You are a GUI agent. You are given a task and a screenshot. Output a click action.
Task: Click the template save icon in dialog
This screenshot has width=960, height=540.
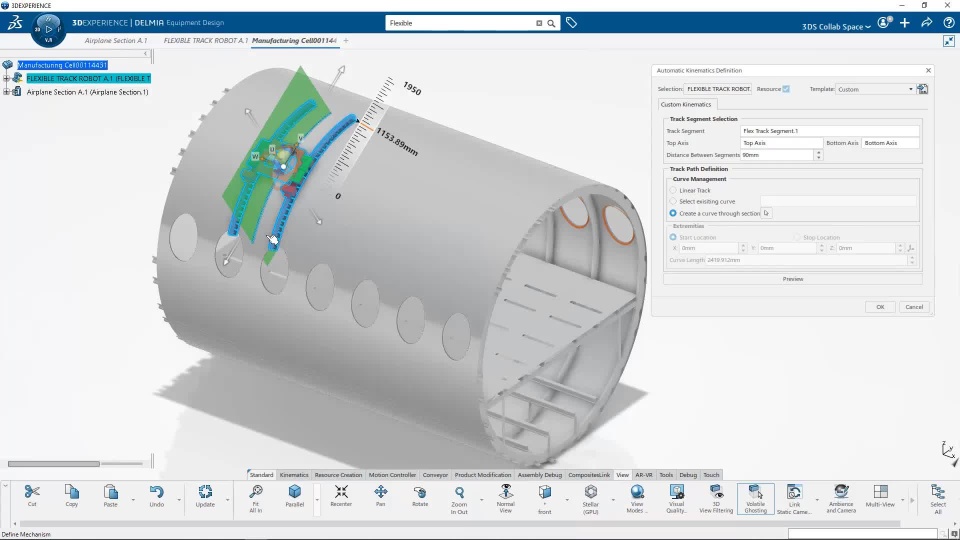923,89
